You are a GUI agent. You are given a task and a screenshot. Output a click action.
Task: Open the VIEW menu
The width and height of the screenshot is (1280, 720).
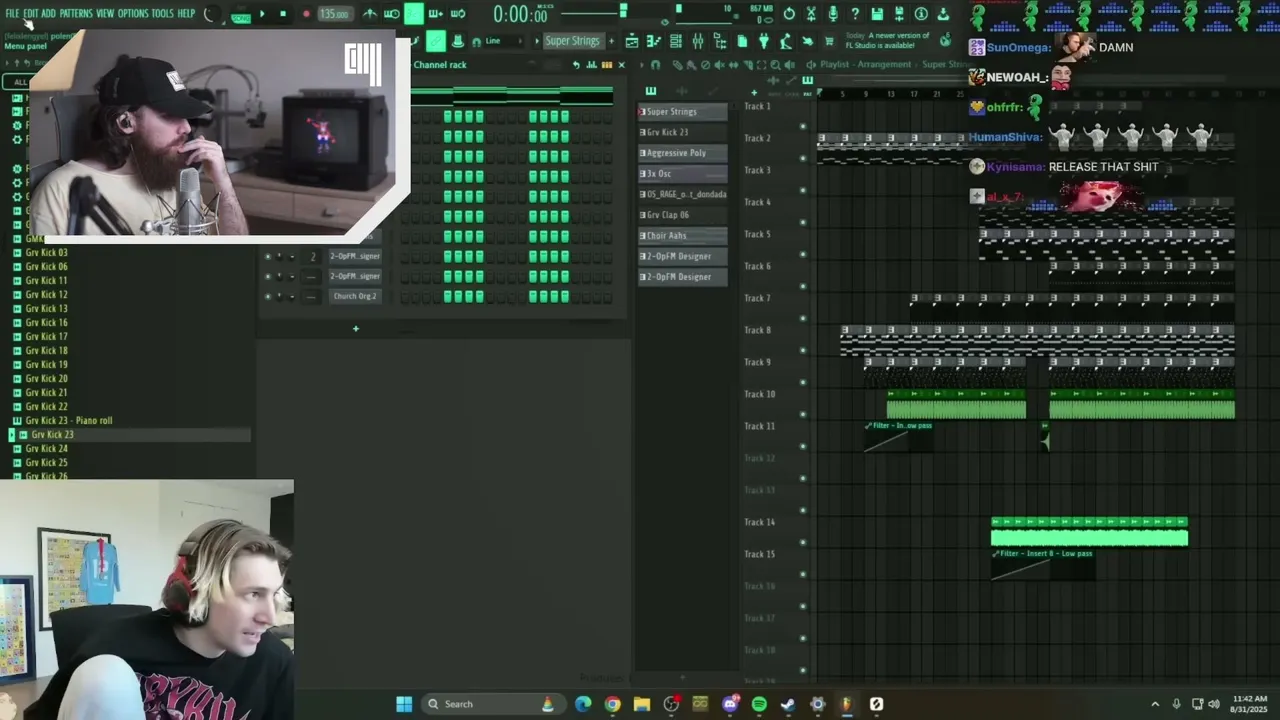[105, 13]
